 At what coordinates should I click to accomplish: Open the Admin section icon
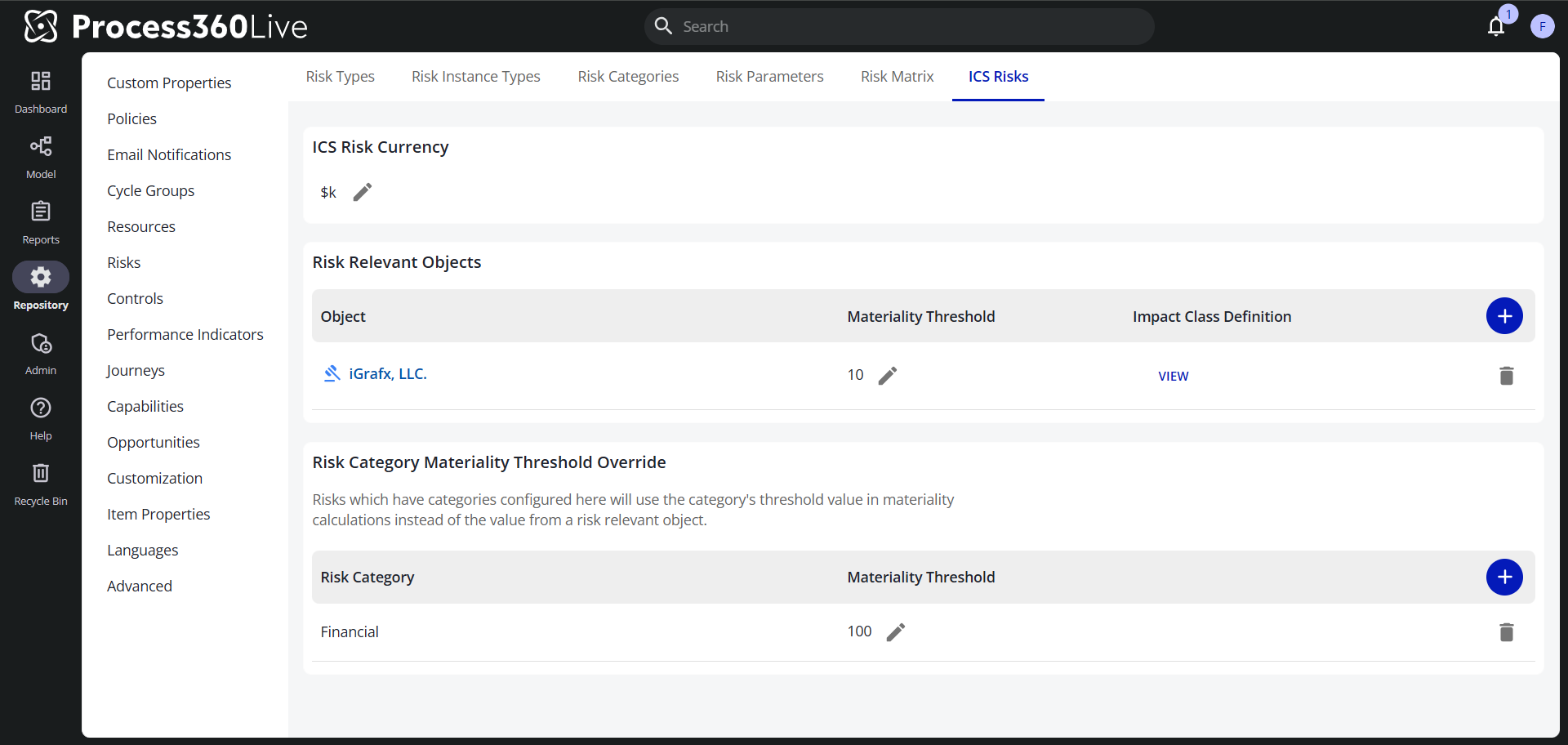[40, 351]
